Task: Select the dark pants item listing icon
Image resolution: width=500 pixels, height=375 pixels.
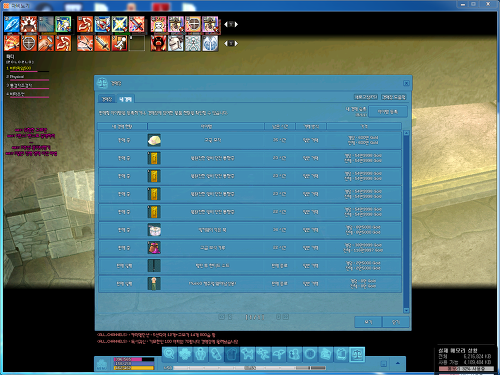Action: [154, 266]
